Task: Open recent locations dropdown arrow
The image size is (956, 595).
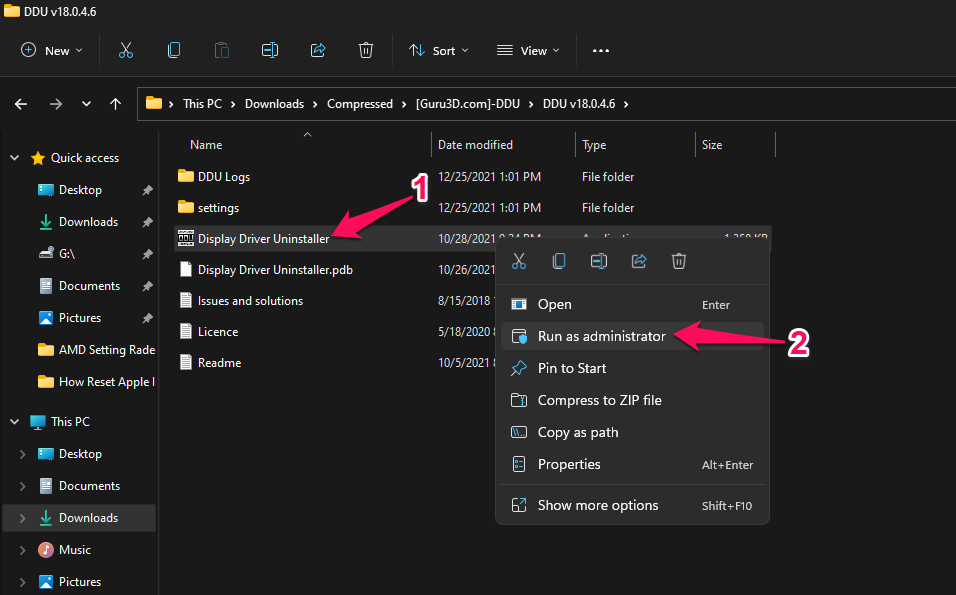Action: pyautogui.click(x=86, y=104)
